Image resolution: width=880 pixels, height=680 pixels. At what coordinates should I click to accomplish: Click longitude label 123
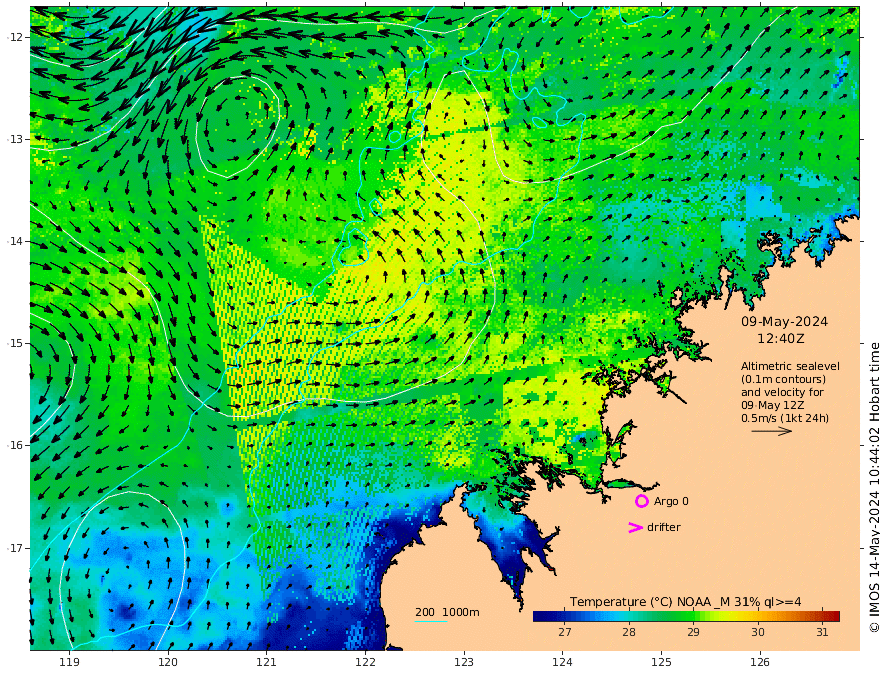[464, 662]
